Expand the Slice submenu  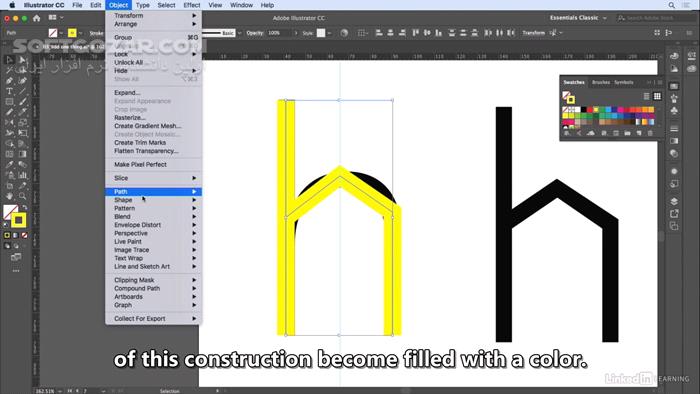(x=154, y=178)
